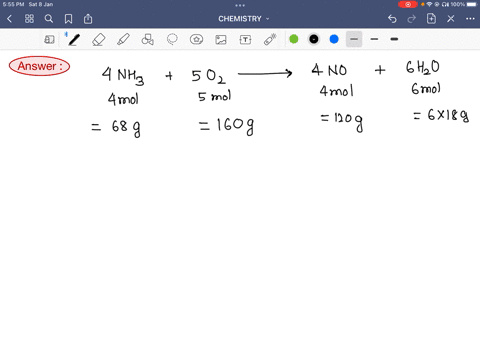Select the Pen tool
Screen dimensions: 480x360
coord(74,40)
